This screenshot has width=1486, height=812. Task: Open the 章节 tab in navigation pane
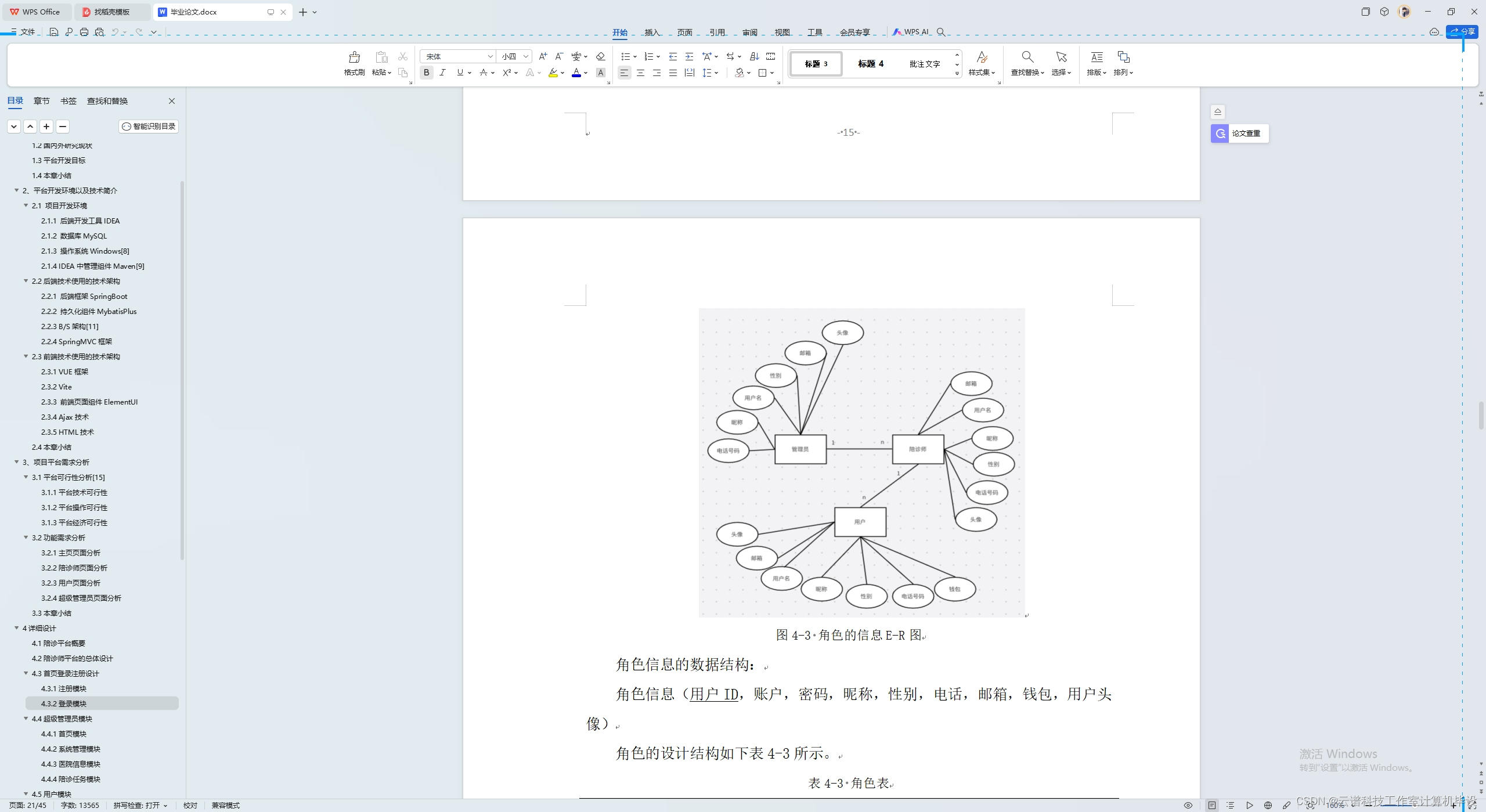41,101
